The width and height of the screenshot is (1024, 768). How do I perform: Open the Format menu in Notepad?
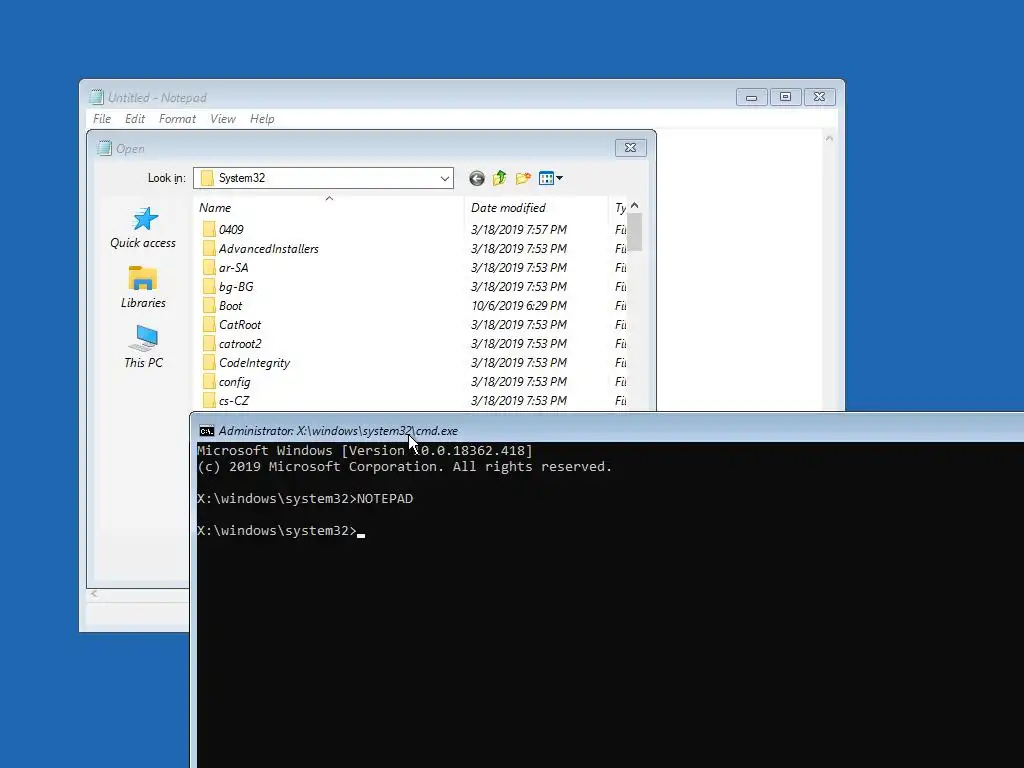tap(177, 119)
